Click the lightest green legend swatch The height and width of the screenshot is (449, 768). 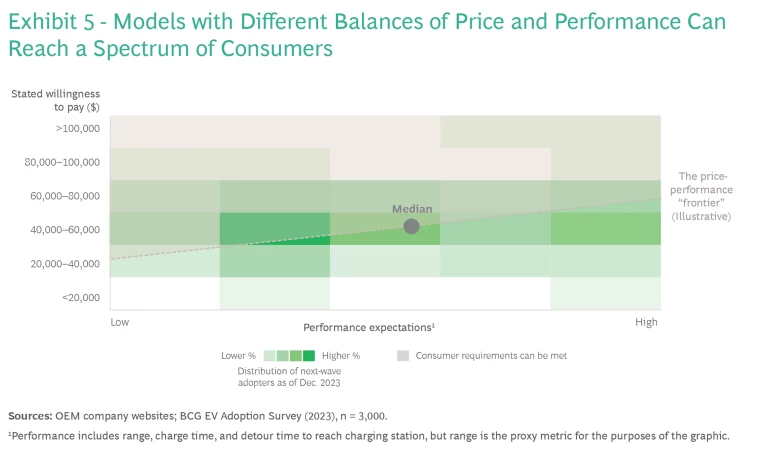click(x=270, y=355)
